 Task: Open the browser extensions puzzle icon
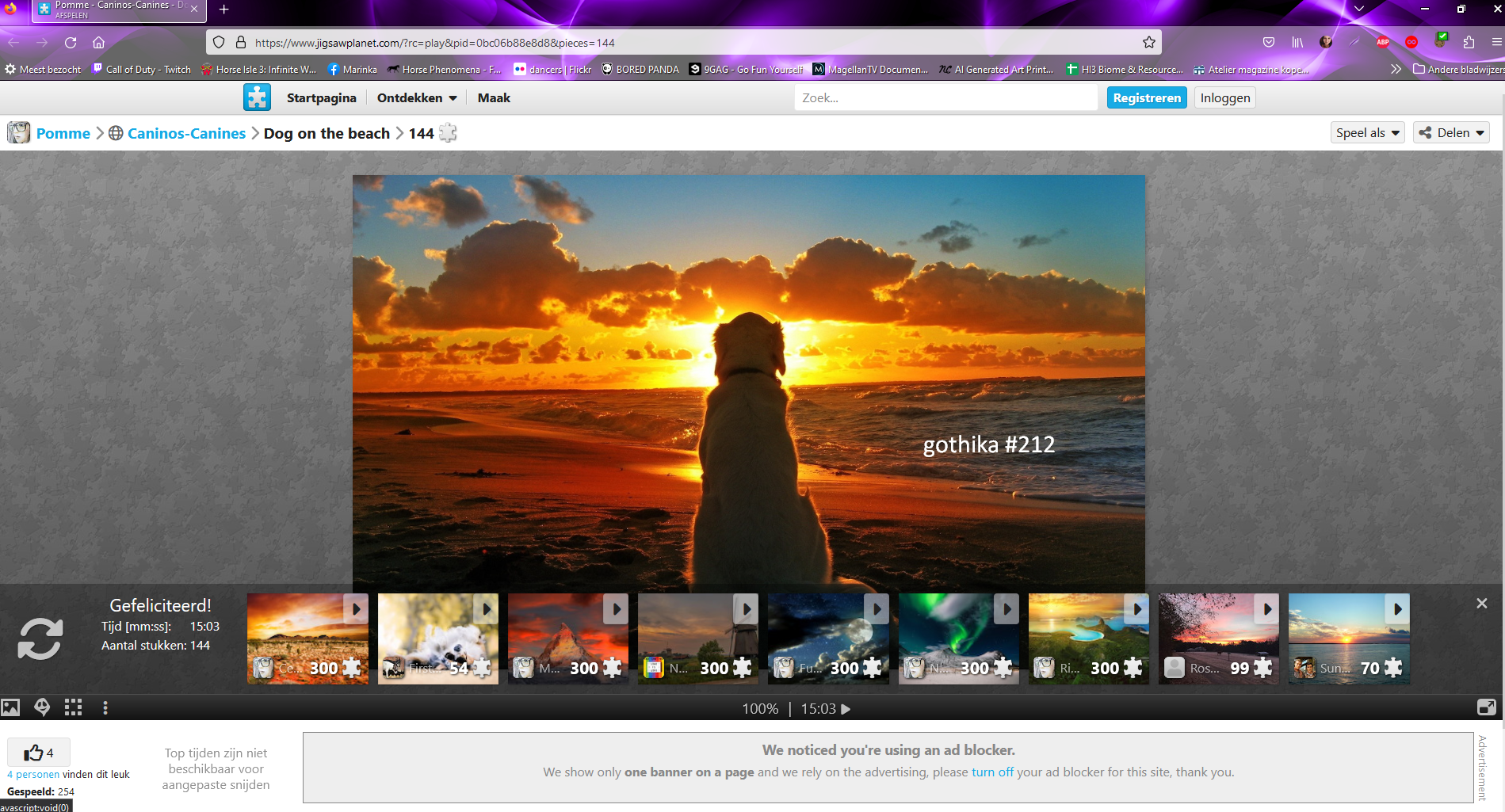coord(1469,43)
